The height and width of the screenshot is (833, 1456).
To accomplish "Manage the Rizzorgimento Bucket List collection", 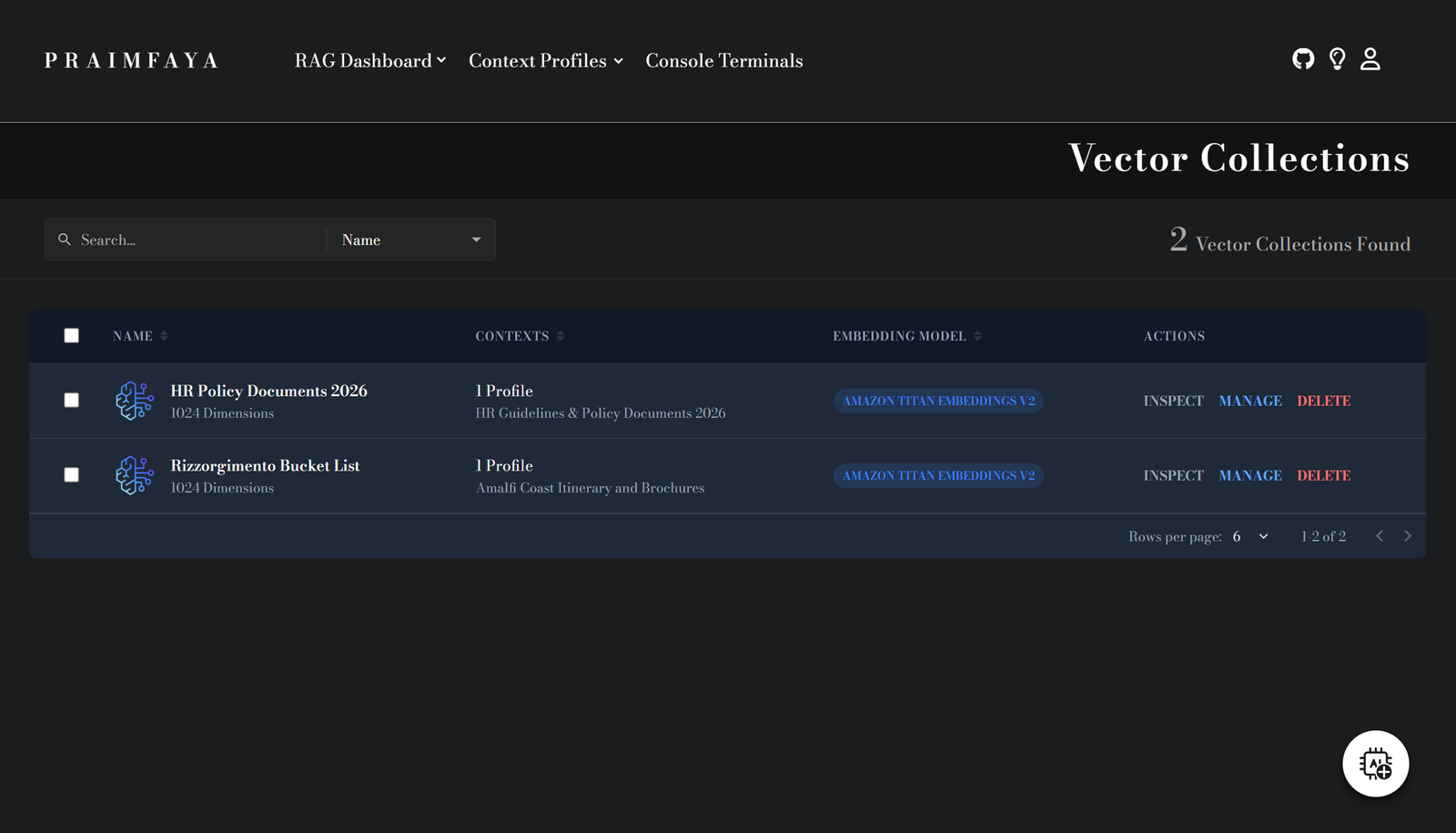I will (1250, 475).
